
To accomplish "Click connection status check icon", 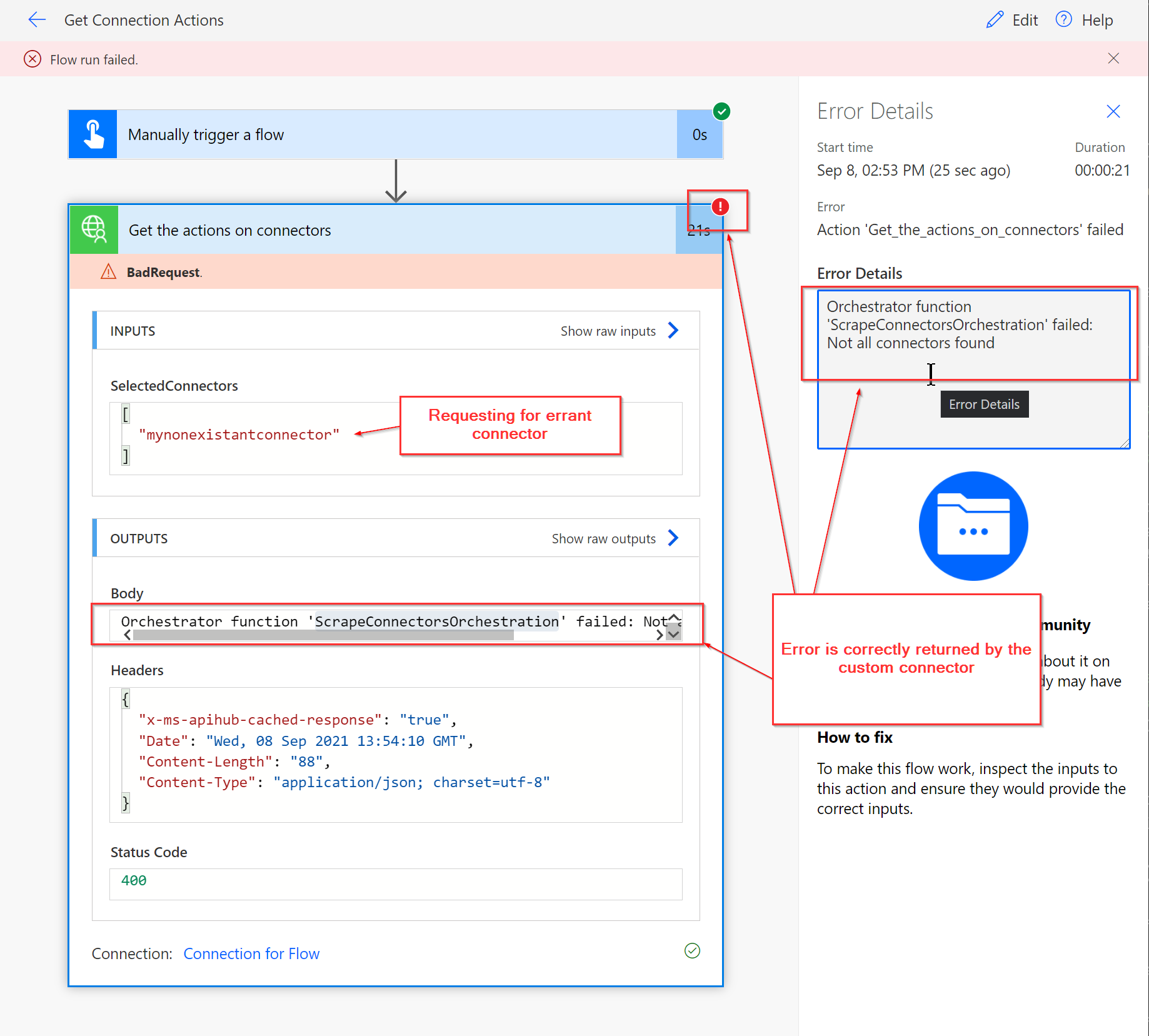I will click(692, 951).
